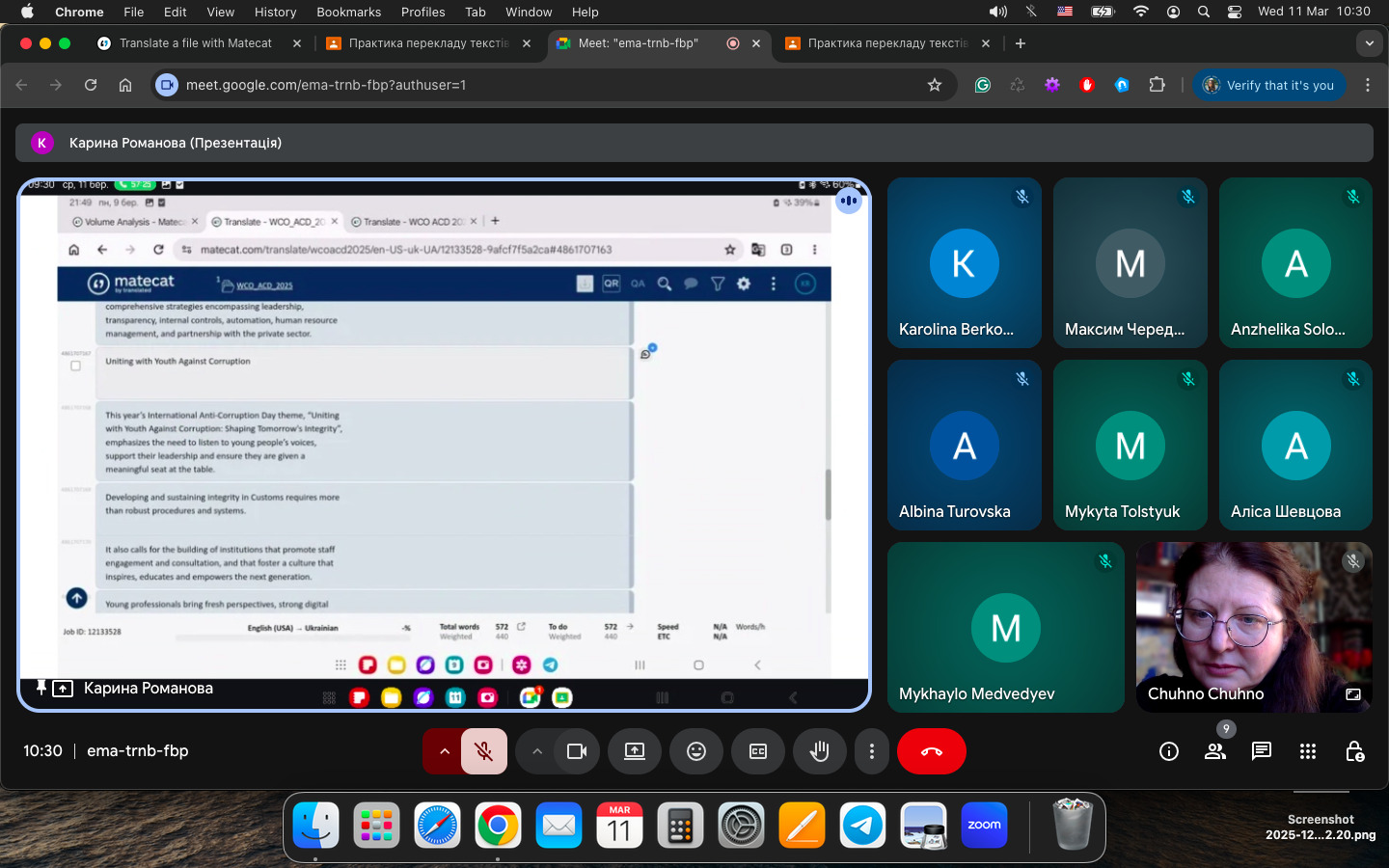Click the Verify that it's you button
The height and width of the screenshot is (868, 1389).
(1268, 85)
